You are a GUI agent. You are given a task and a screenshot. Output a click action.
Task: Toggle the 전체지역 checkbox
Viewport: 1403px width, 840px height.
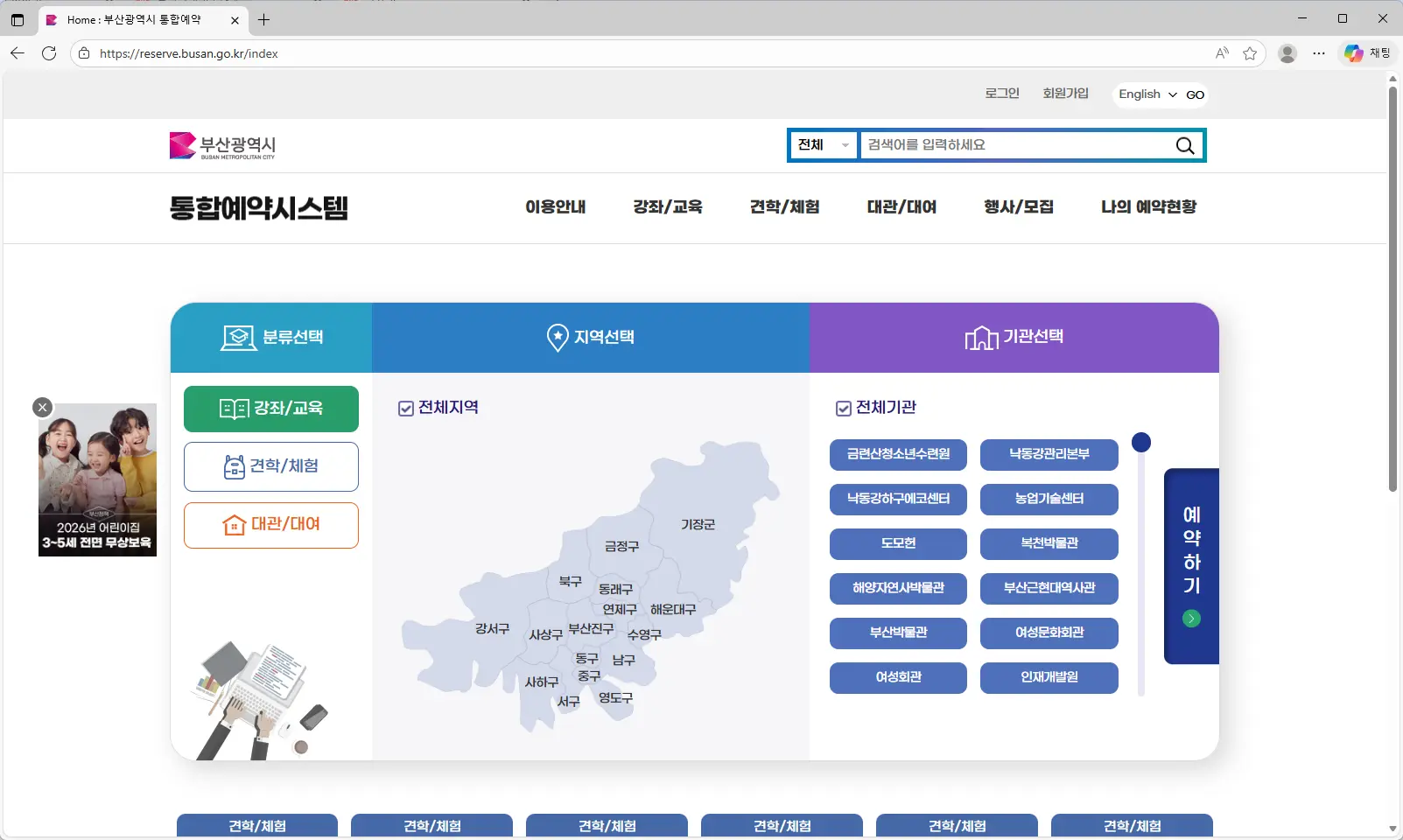(406, 408)
